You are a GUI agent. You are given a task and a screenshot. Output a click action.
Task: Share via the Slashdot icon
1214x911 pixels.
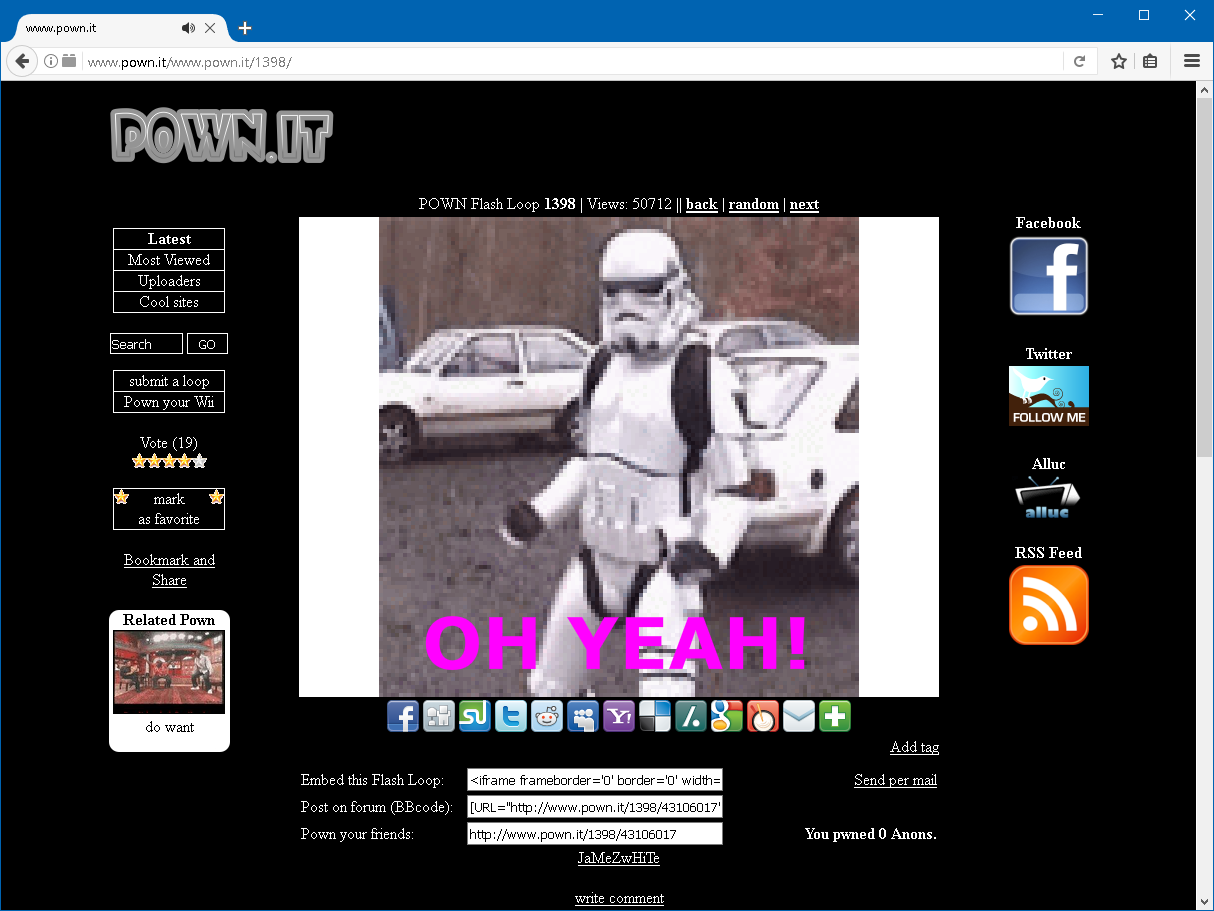[691, 716]
